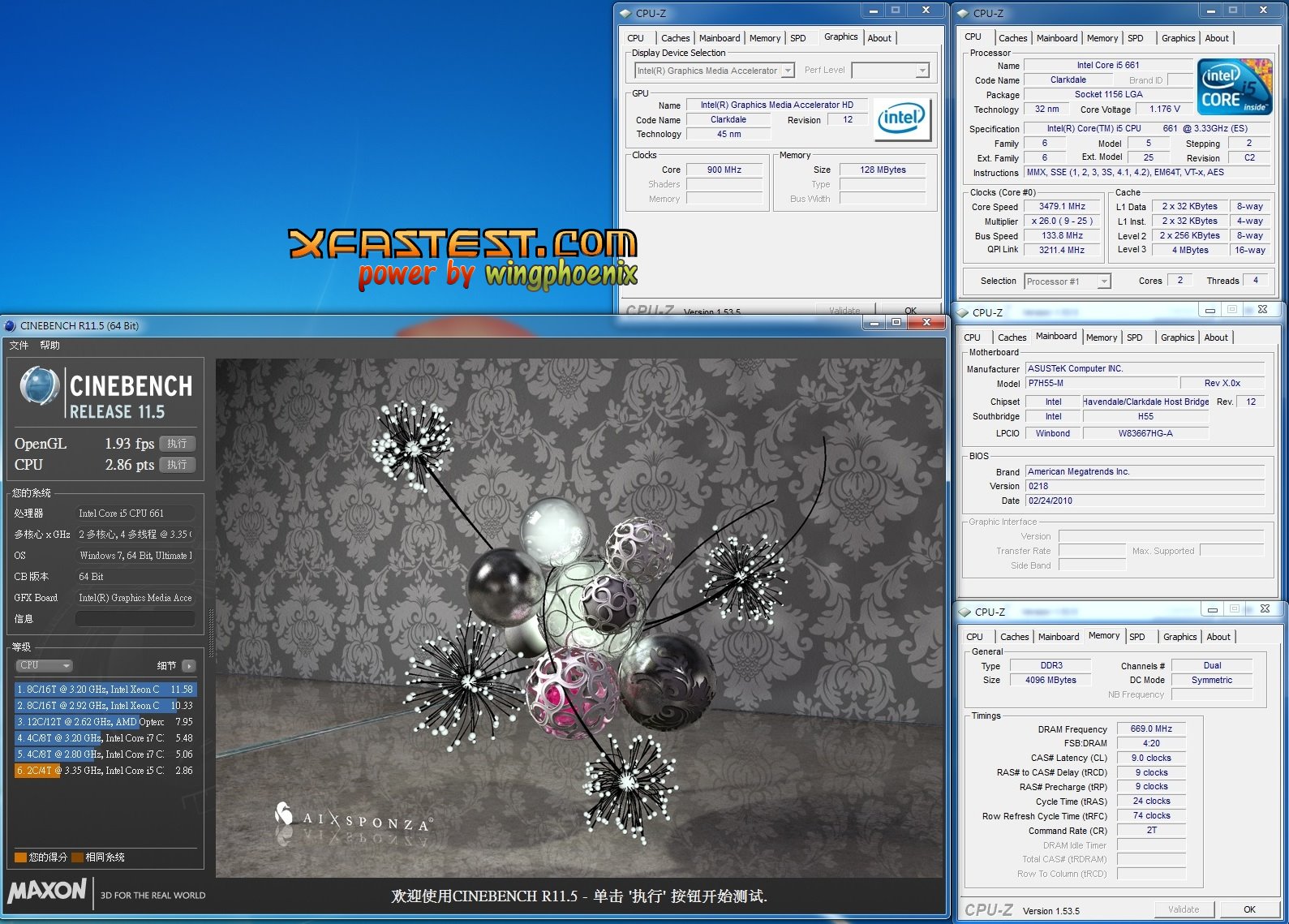The height and width of the screenshot is (924, 1289).
Task: Click Validate in CPU-Z Memory window
Action: tap(1184, 909)
